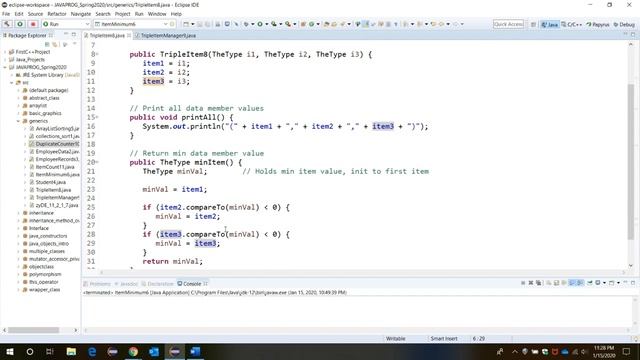Open the File menu
The height and width of the screenshot is (360, 640).
(x=6, y=14)
